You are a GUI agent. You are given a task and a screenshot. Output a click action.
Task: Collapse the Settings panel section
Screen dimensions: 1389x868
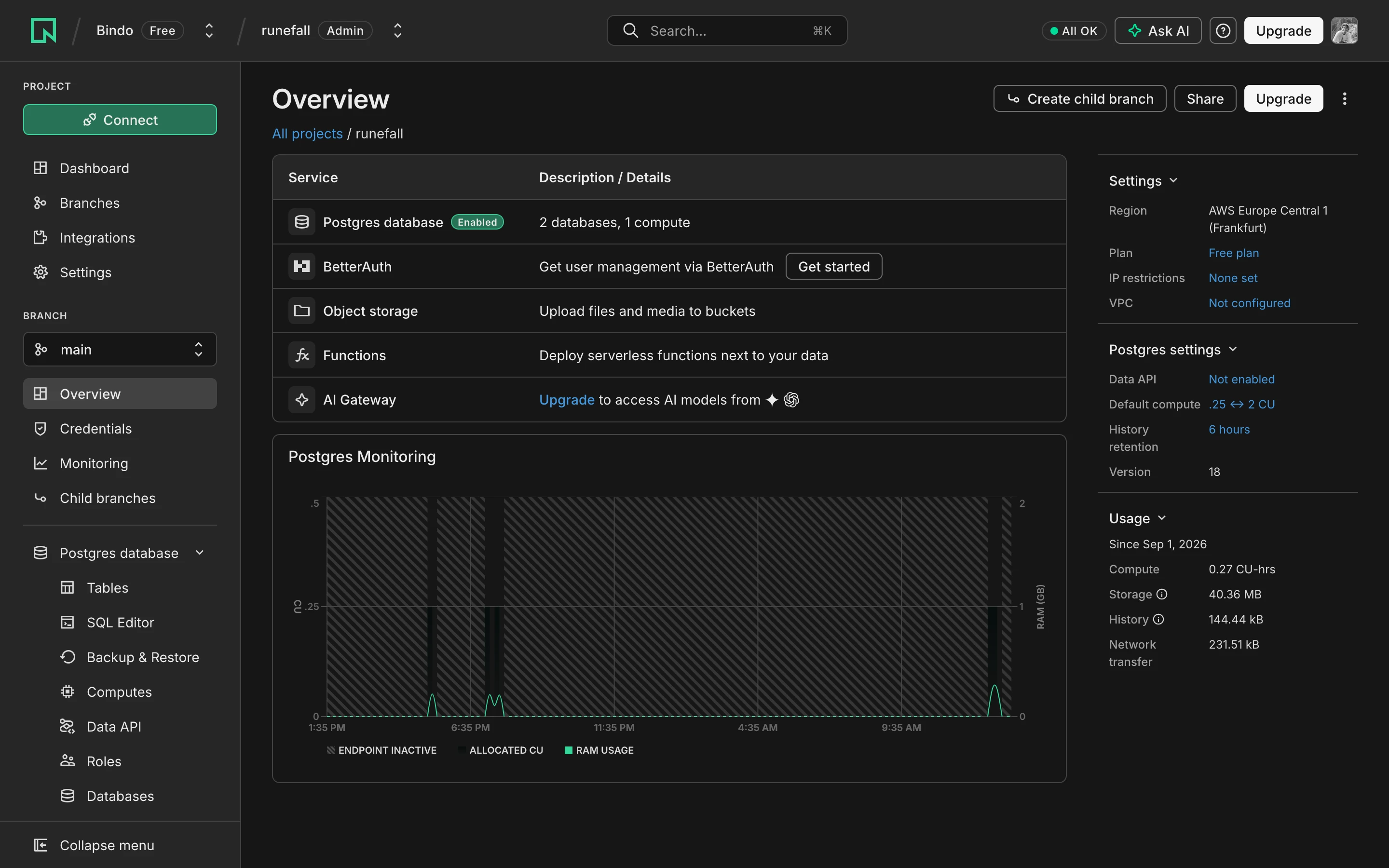tap(1173, 180)
